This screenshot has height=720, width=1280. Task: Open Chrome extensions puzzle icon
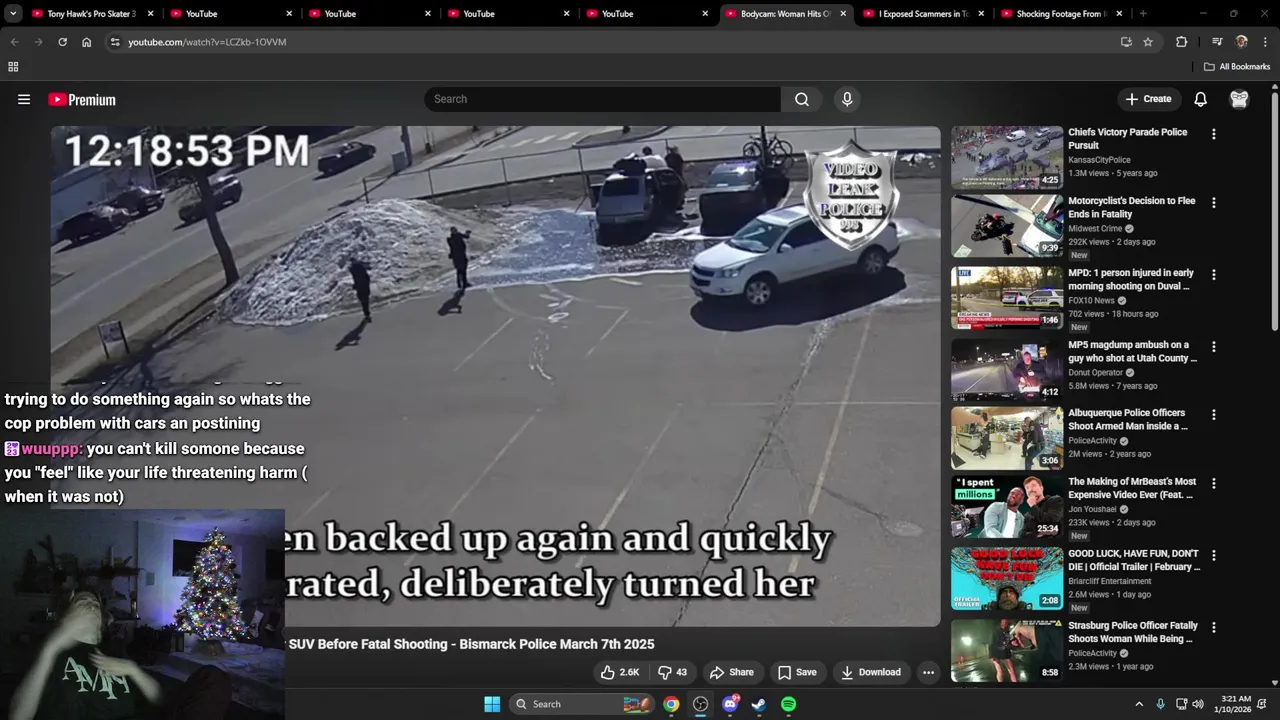coord(1182,42)
